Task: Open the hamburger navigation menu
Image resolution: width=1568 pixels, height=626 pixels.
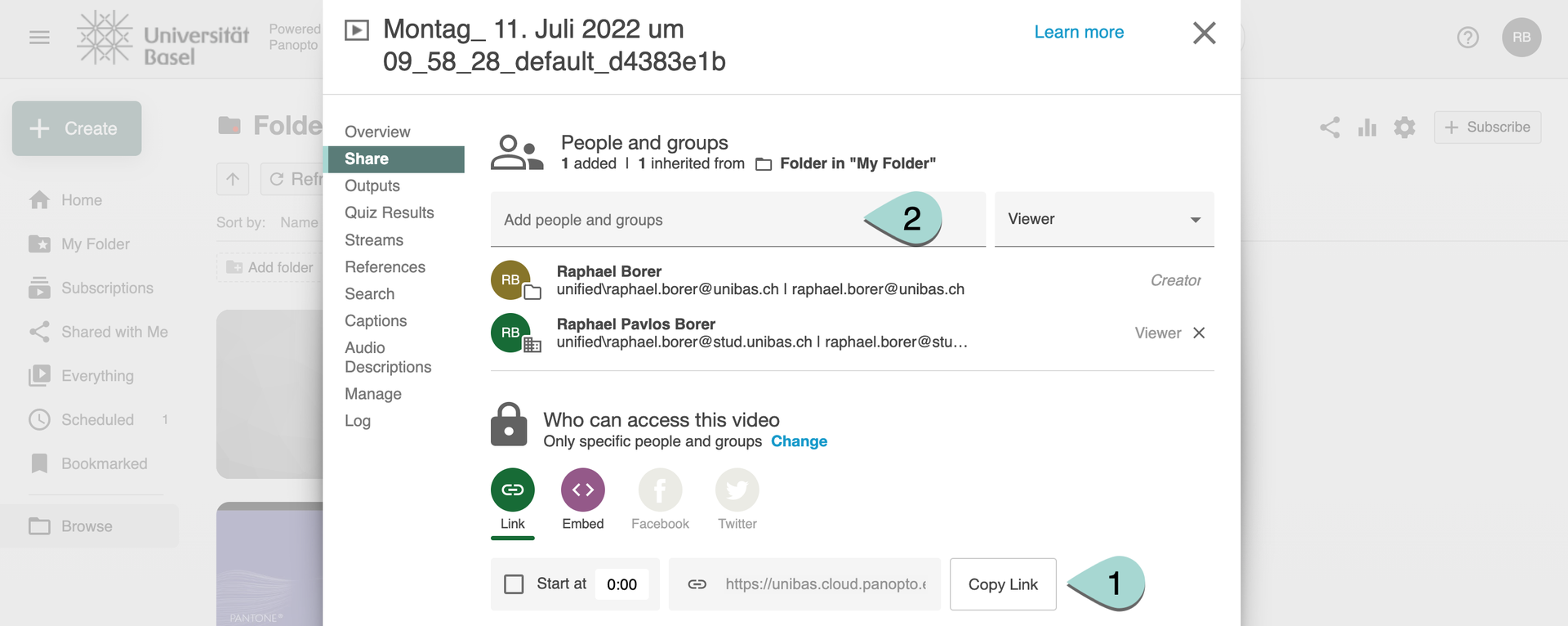Action: (39, 38)
